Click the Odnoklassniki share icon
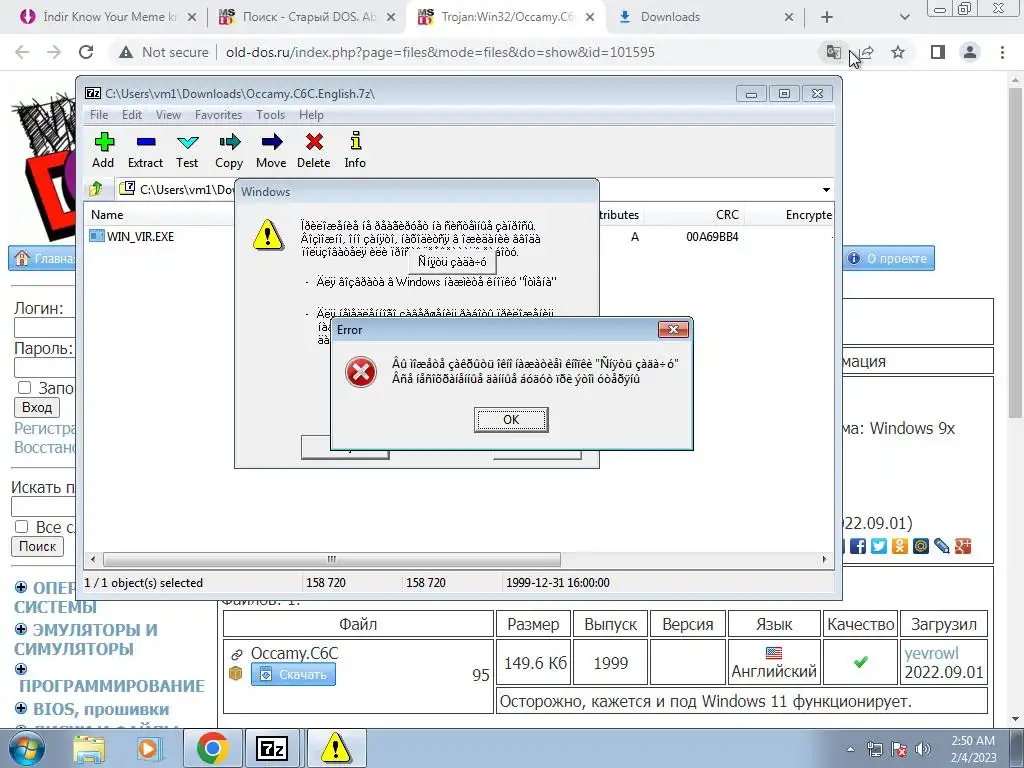The image size is (1024, 768). [x=900, y=546]
